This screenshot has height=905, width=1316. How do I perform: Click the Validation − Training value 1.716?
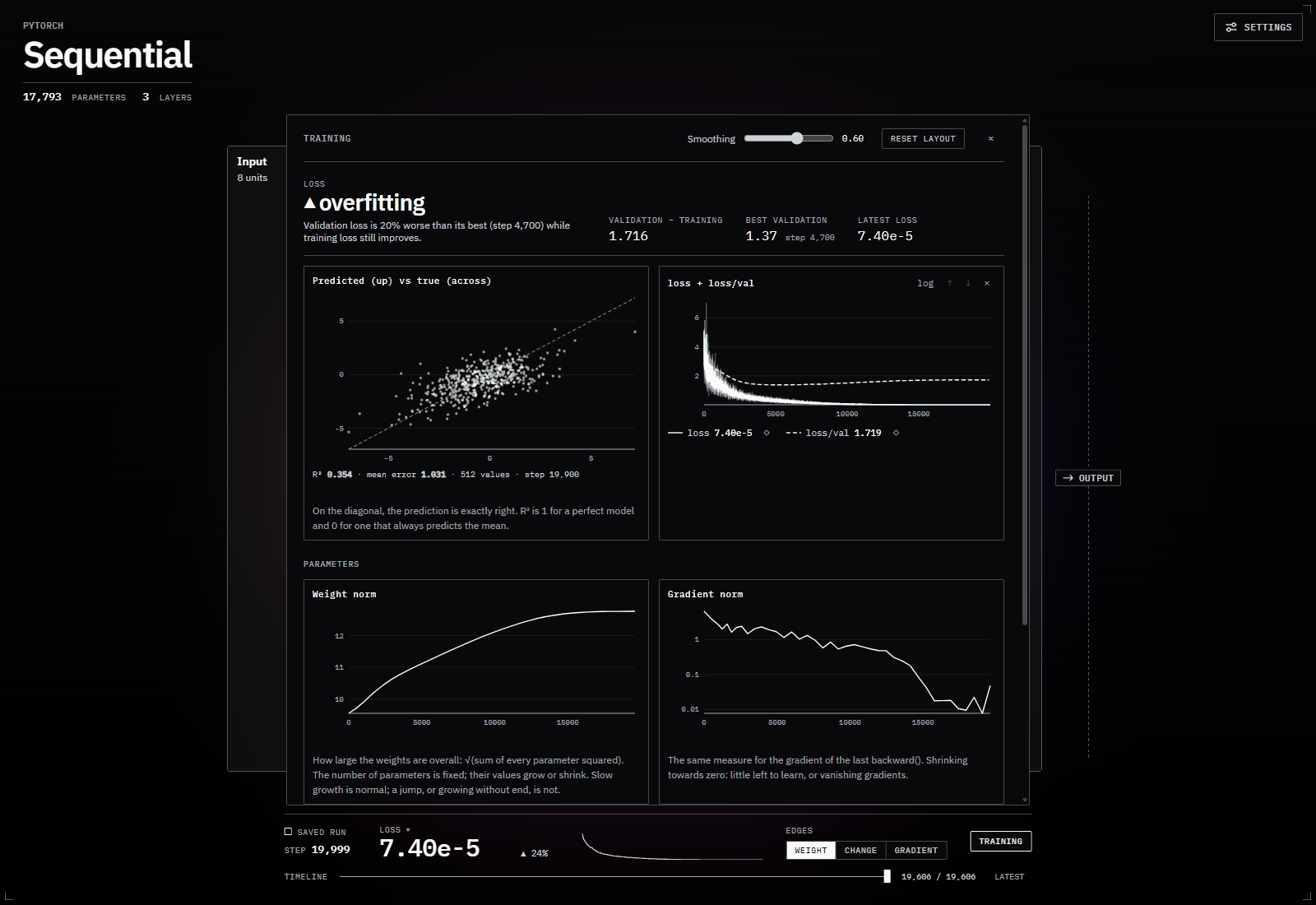628,236
